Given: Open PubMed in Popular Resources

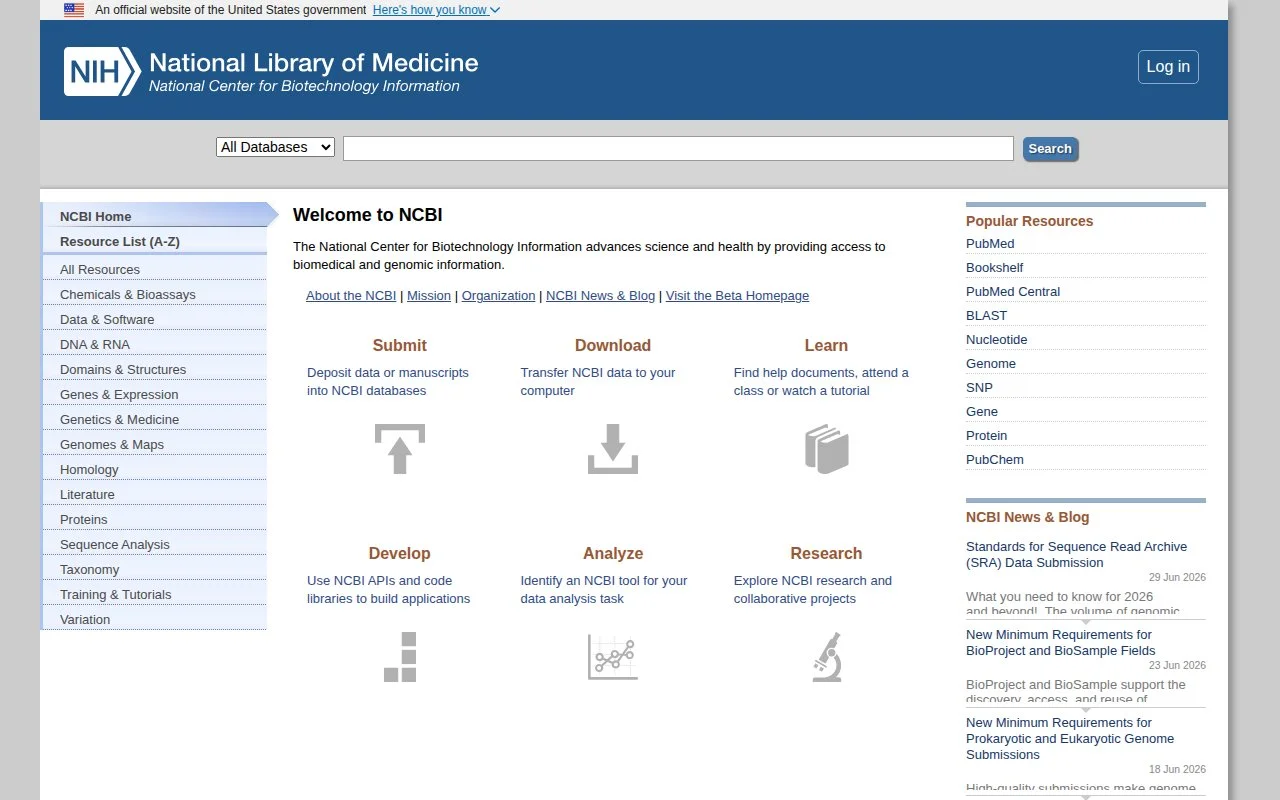Looking at the screenshot, I should [990, 243].
